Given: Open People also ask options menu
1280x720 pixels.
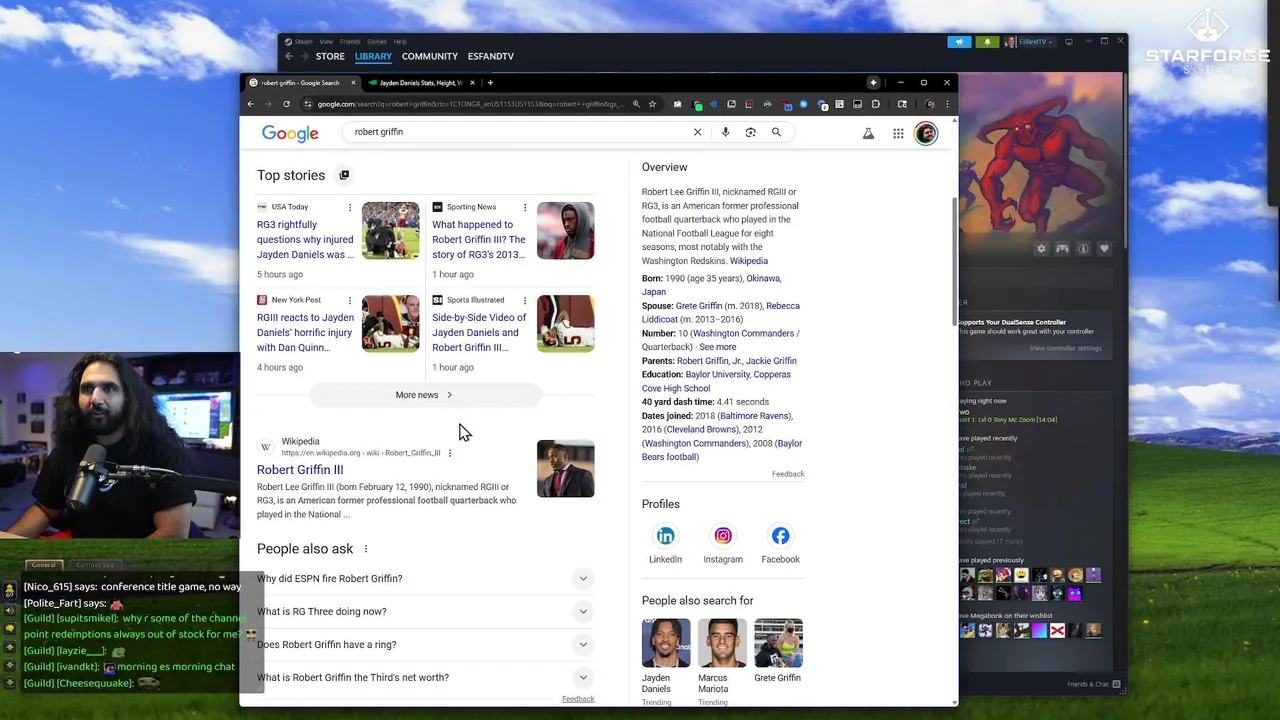Looking at the screenshot, I should tap(365, 549).
